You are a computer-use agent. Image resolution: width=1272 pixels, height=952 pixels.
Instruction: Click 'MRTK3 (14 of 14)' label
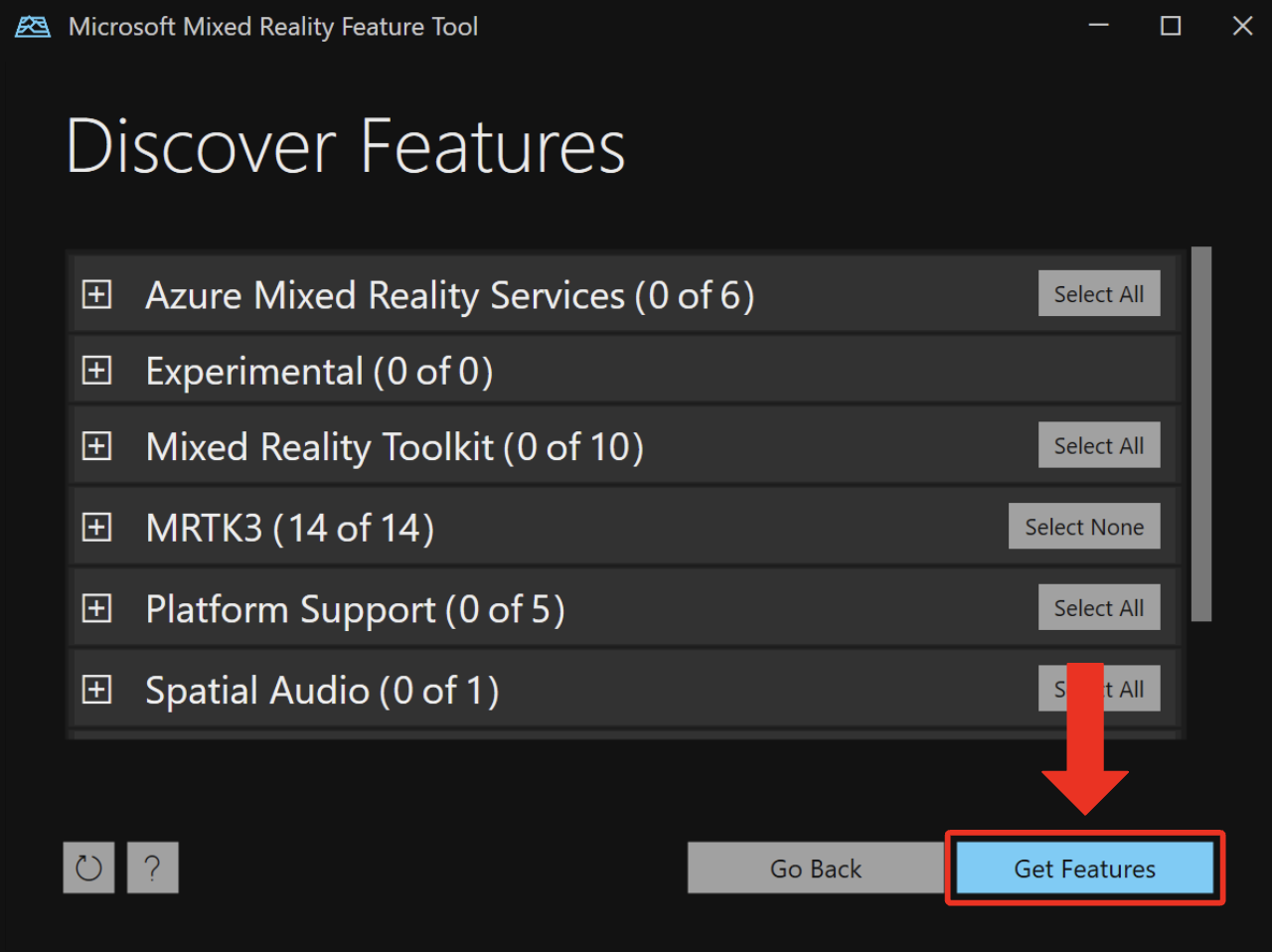[x=289, y=528]
